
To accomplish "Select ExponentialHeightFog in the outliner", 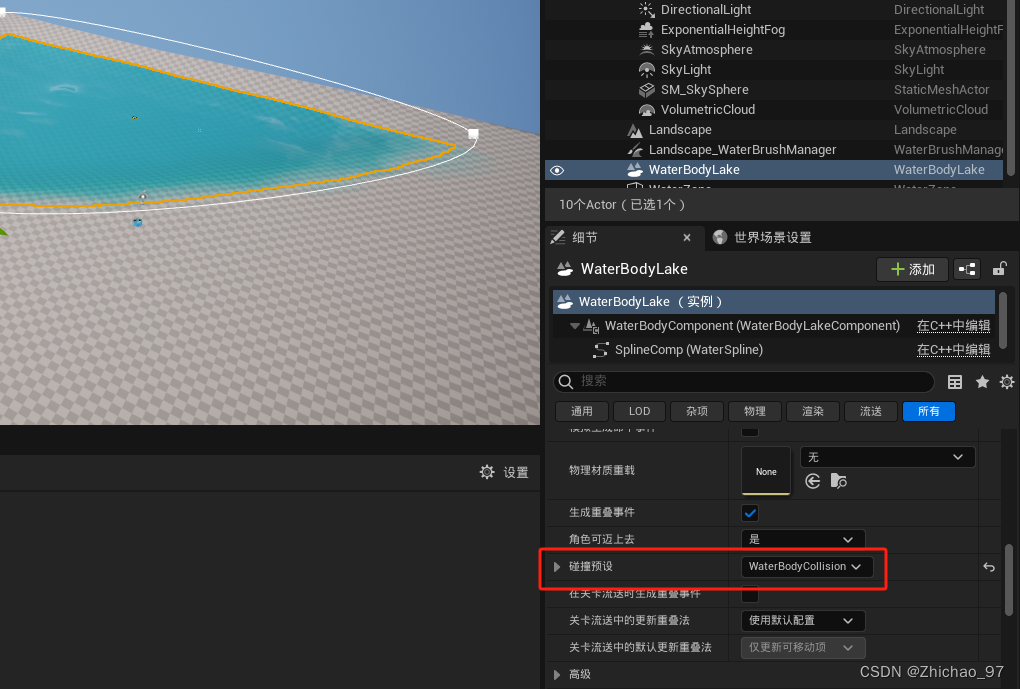I will pos(774,30).
